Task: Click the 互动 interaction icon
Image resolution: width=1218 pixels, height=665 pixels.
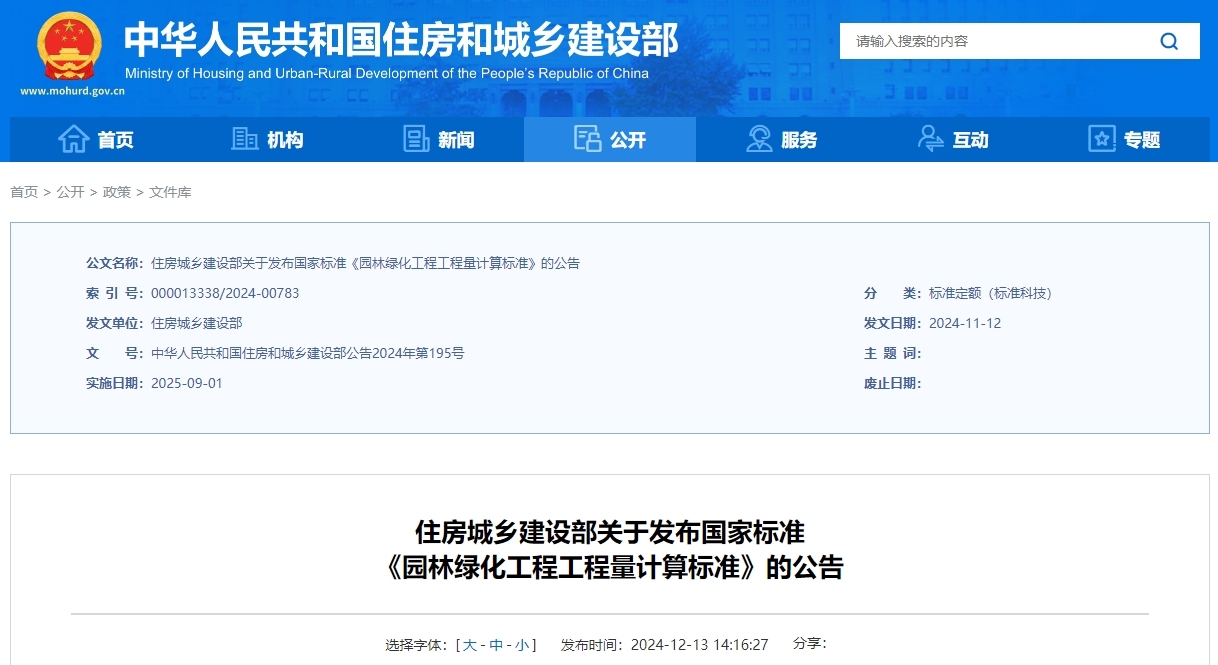Action: [929, 139]
